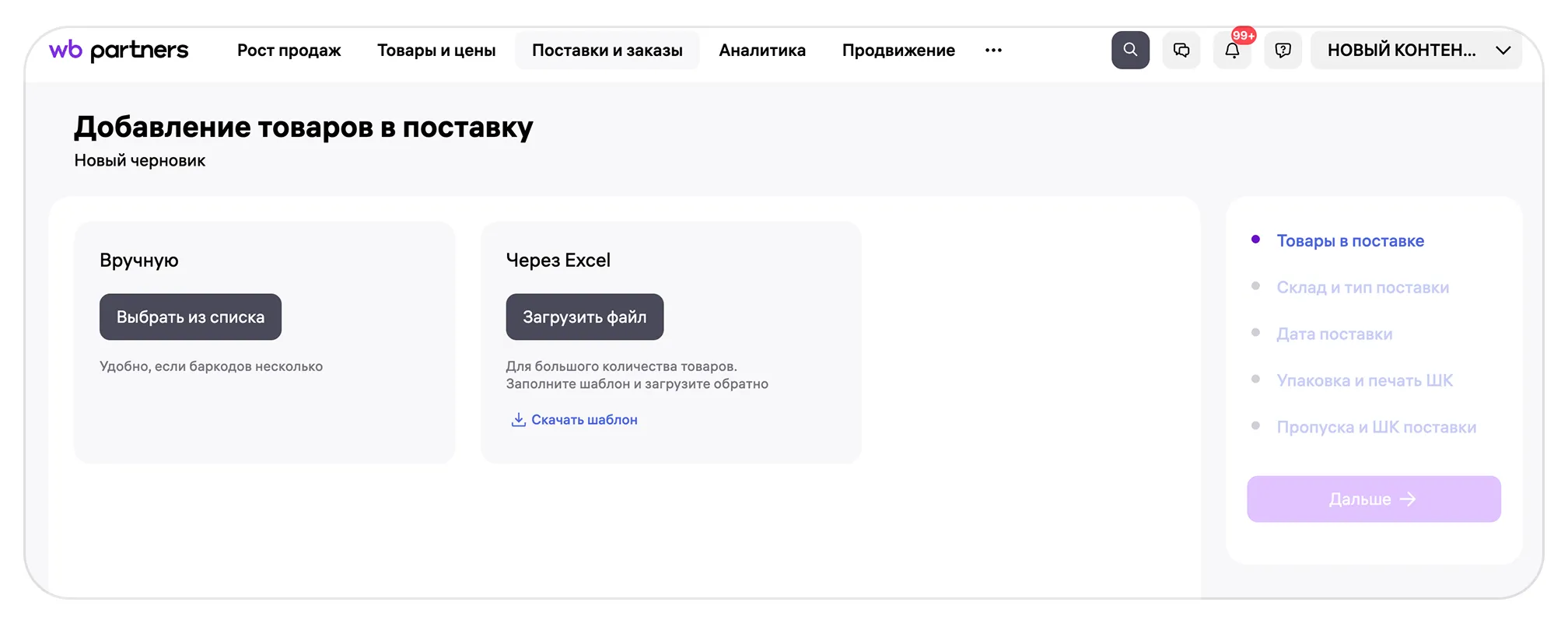
Task: Click the wb partners logo
Action: (118, 51)
